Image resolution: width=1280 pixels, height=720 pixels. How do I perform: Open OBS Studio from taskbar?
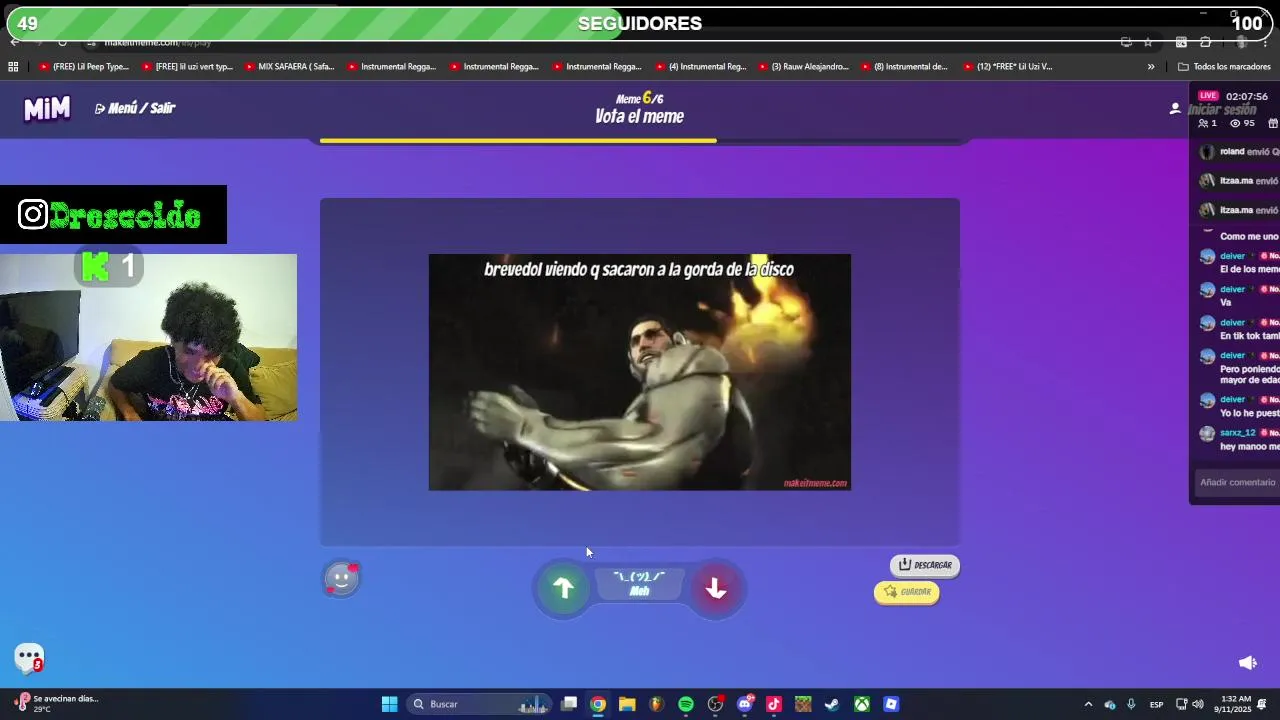coord(715,704)
